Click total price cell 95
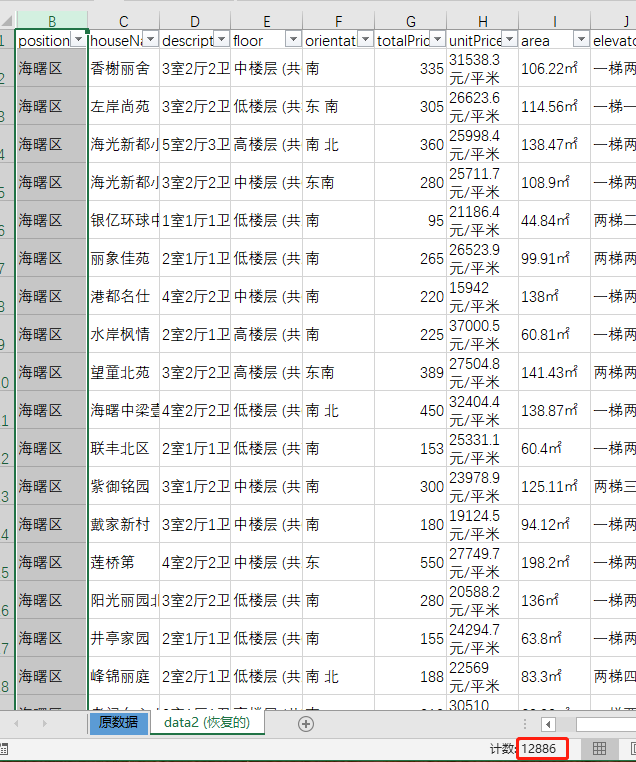The width and height of the screenshot is (636, 762). [411, 220]
